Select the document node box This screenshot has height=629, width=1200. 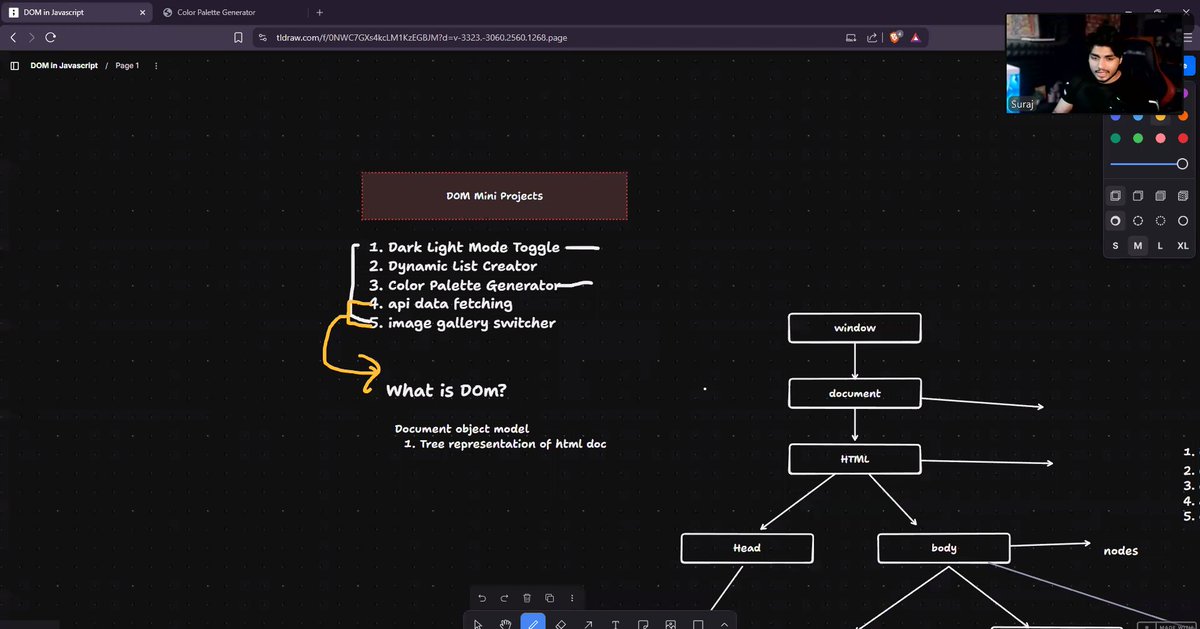coord(854,393)
